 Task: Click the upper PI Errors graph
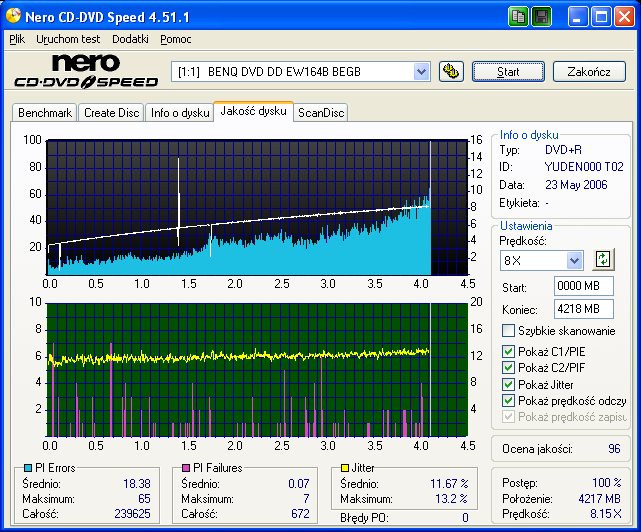(257, 207)
